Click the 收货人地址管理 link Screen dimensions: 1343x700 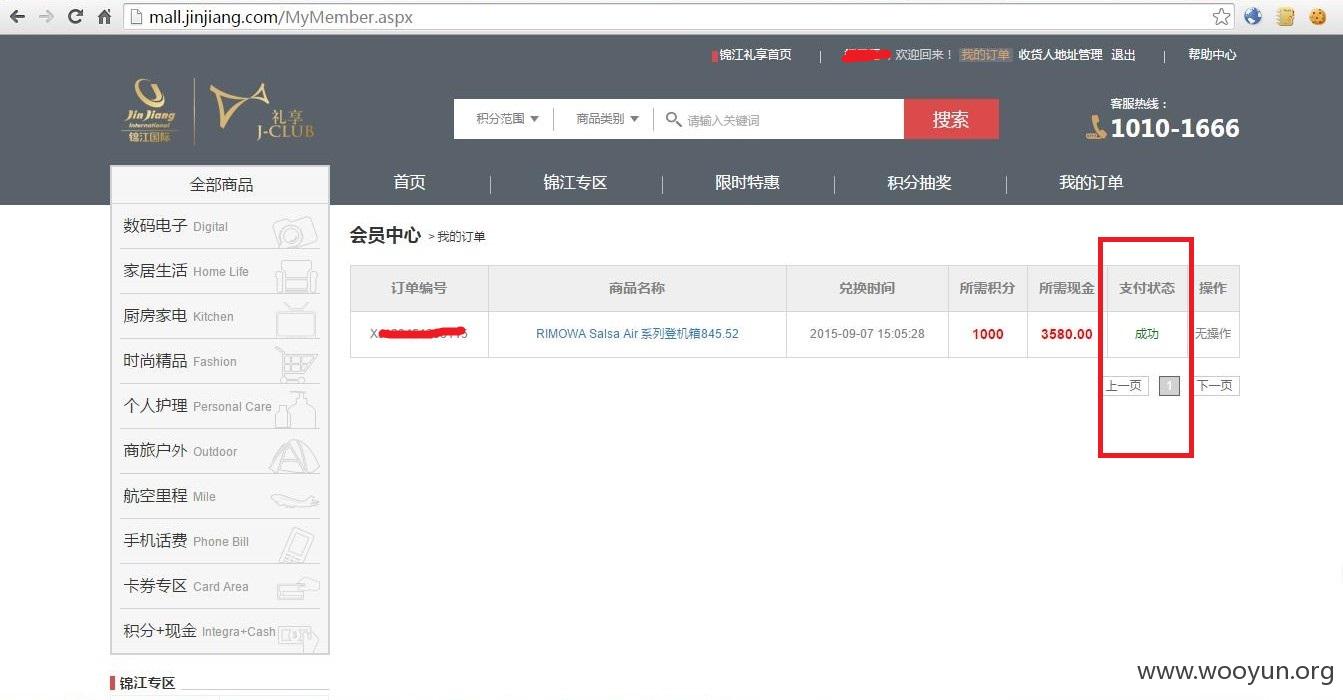coord(1060,55)
